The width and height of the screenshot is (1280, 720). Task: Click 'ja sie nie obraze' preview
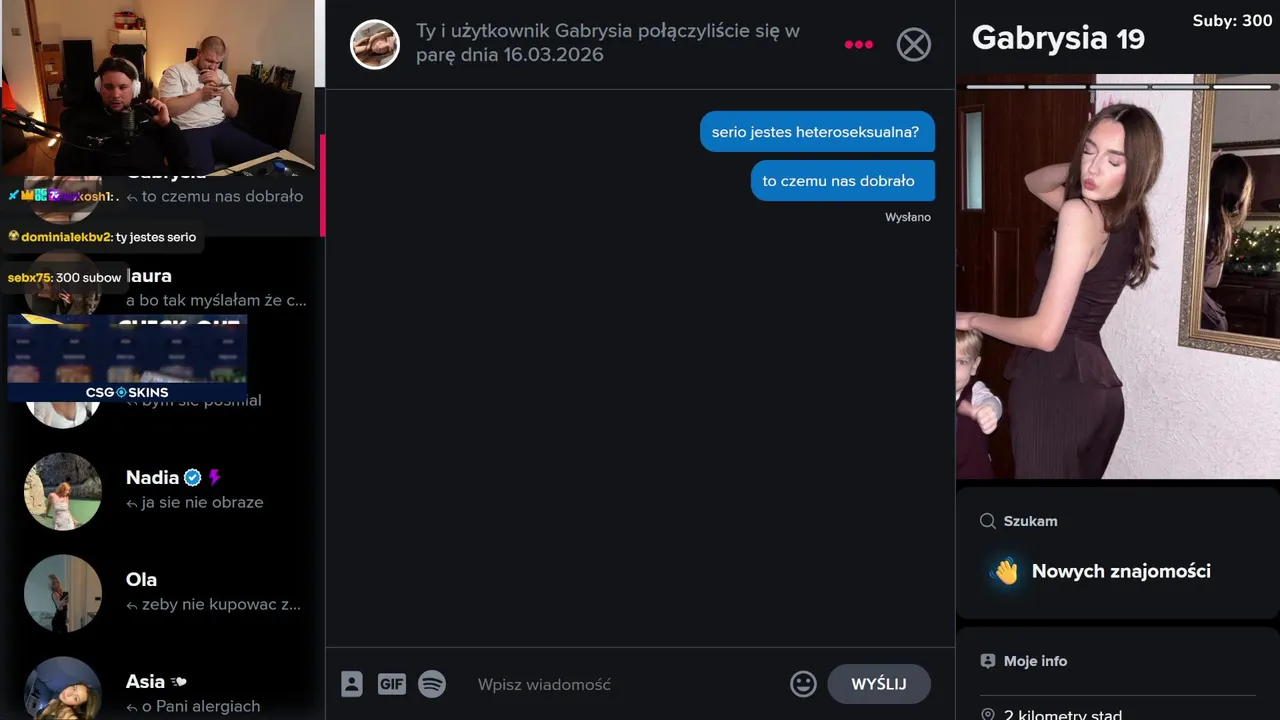[x=202, y=502]
